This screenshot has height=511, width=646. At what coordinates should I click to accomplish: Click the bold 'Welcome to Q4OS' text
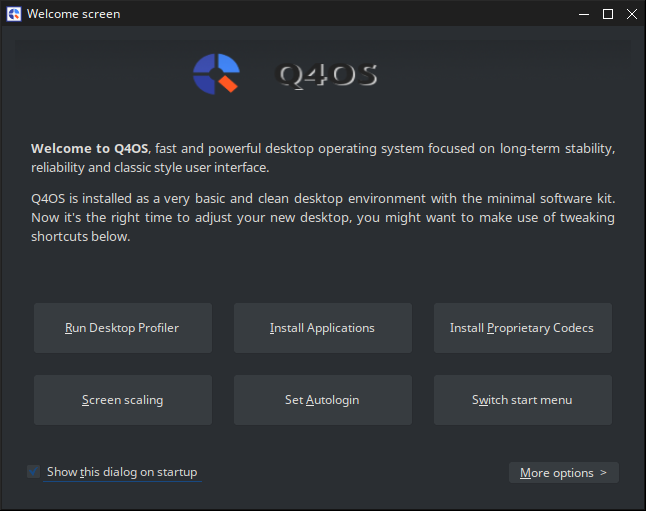point(89,148)
